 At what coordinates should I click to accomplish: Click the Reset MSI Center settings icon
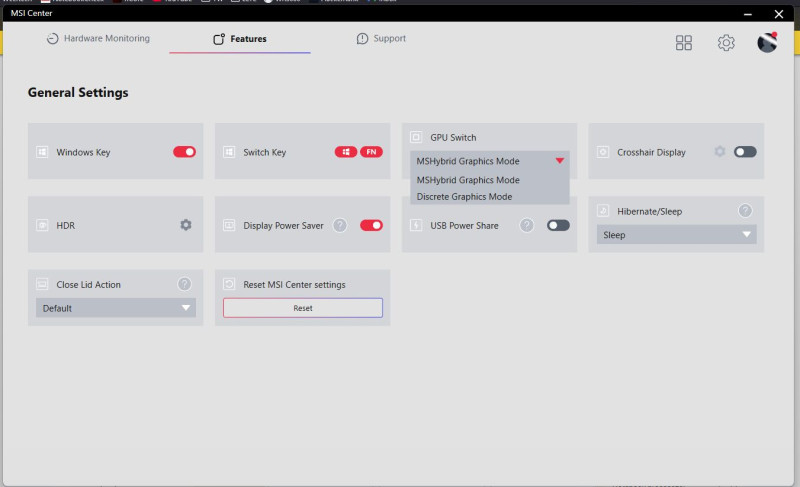pyautogui.click(x=229, y=284)
